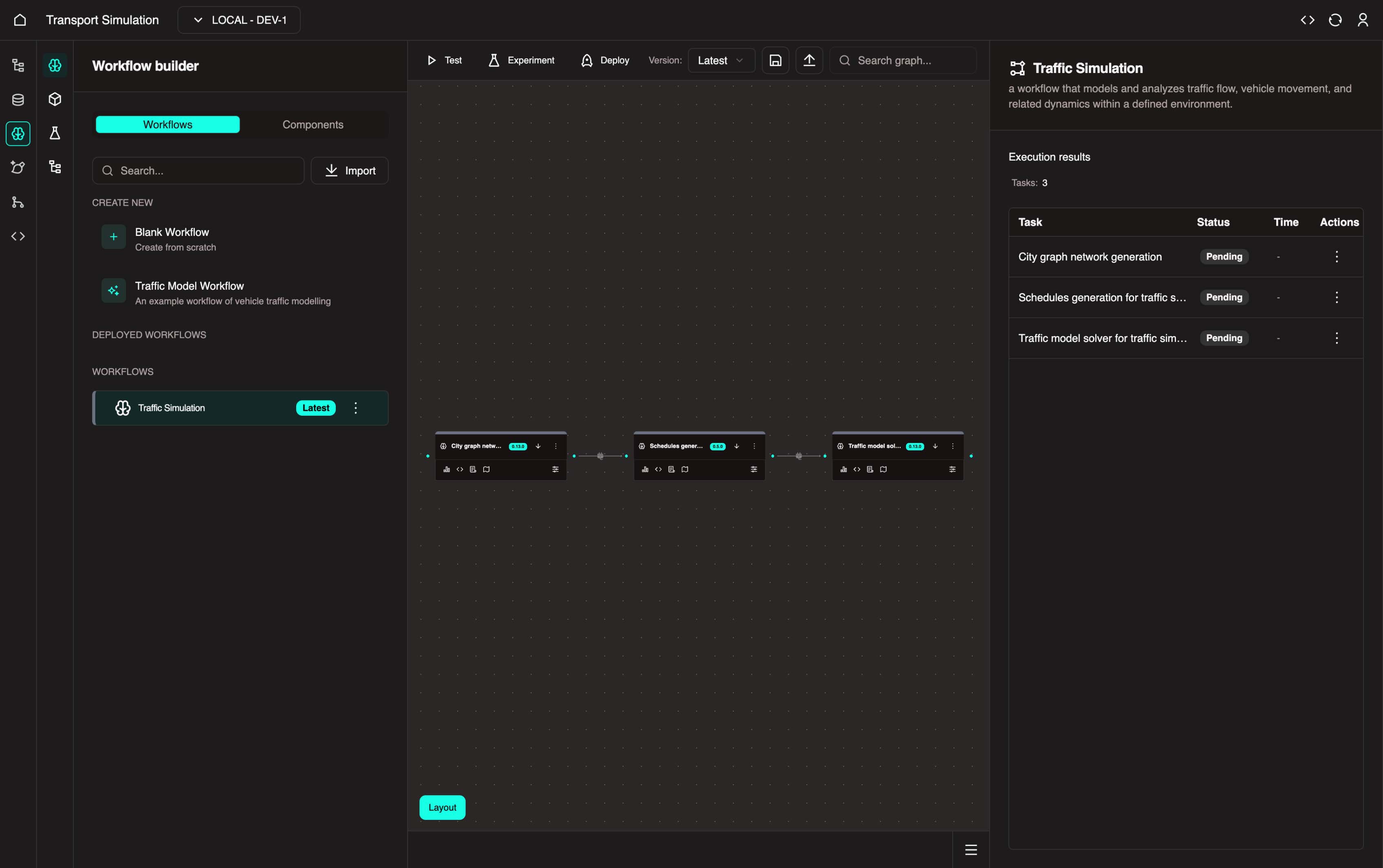The height and width of the screenshot is (868, 1383).
Task: Click the Latest badge on Traffic Simulation
Action: 316,408
